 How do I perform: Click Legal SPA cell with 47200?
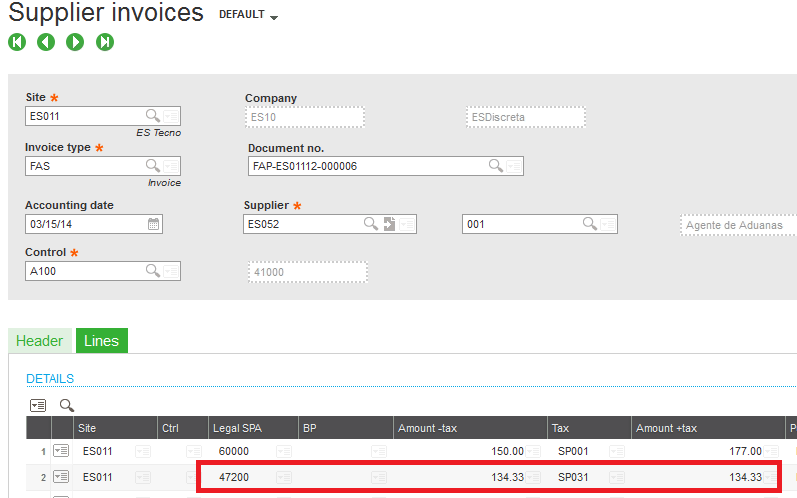[234, 477]
